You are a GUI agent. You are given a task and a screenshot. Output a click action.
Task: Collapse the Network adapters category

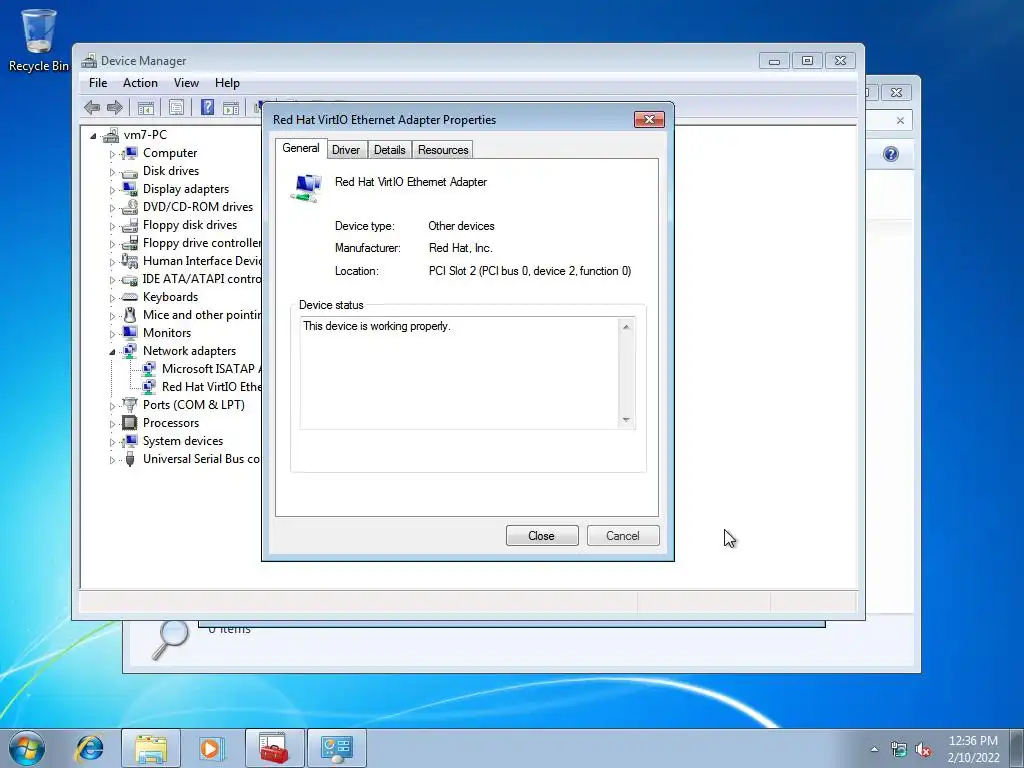coord(112,352)
